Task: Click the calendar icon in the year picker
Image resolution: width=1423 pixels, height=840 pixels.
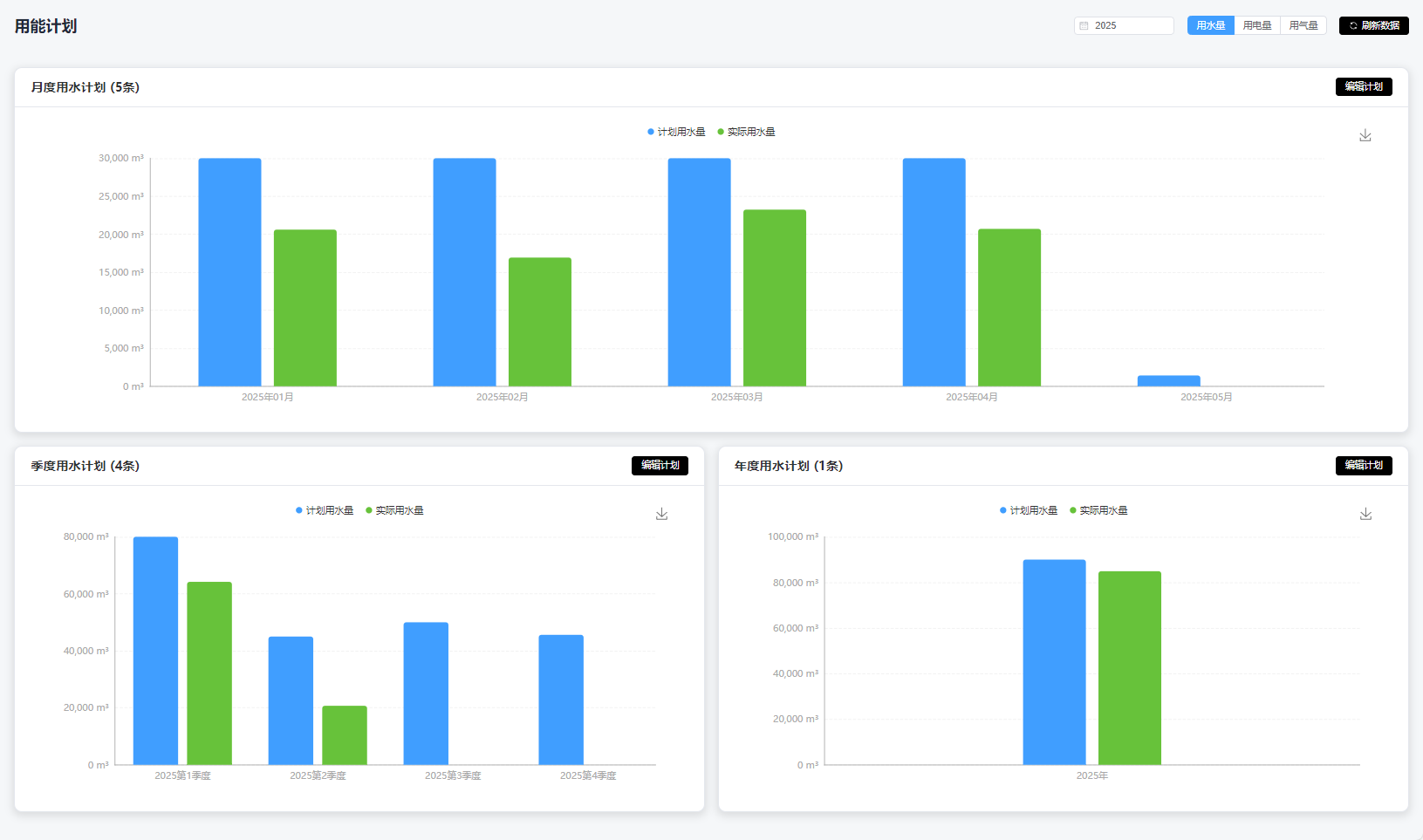Action: [1084, 26]
